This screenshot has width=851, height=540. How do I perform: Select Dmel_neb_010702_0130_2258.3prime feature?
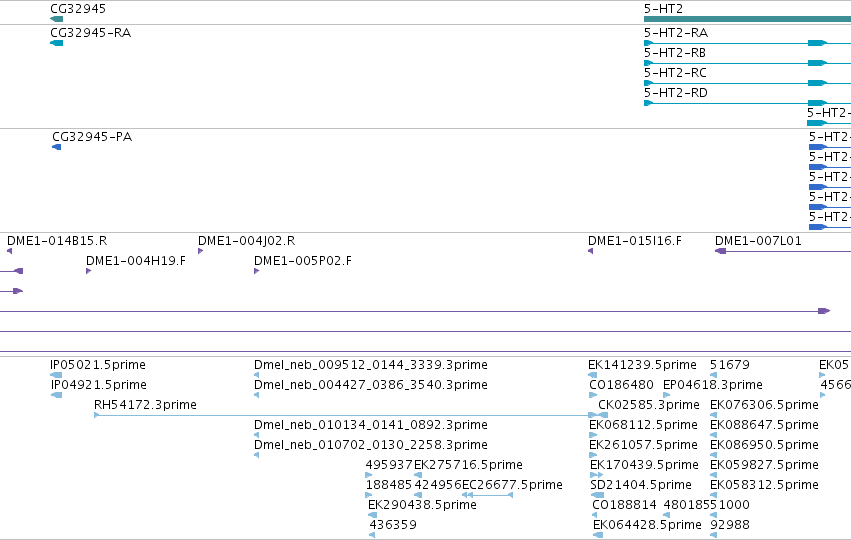click(371, 445)
